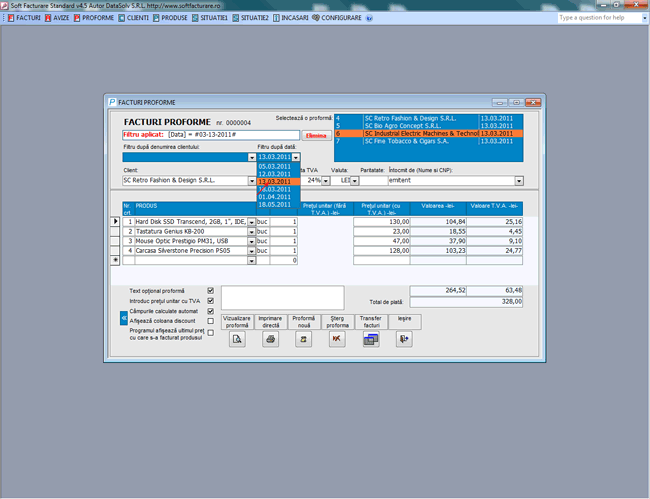Click the Iesire exit door icon
This screenshot has width=650, height=499.
point(404,339)
